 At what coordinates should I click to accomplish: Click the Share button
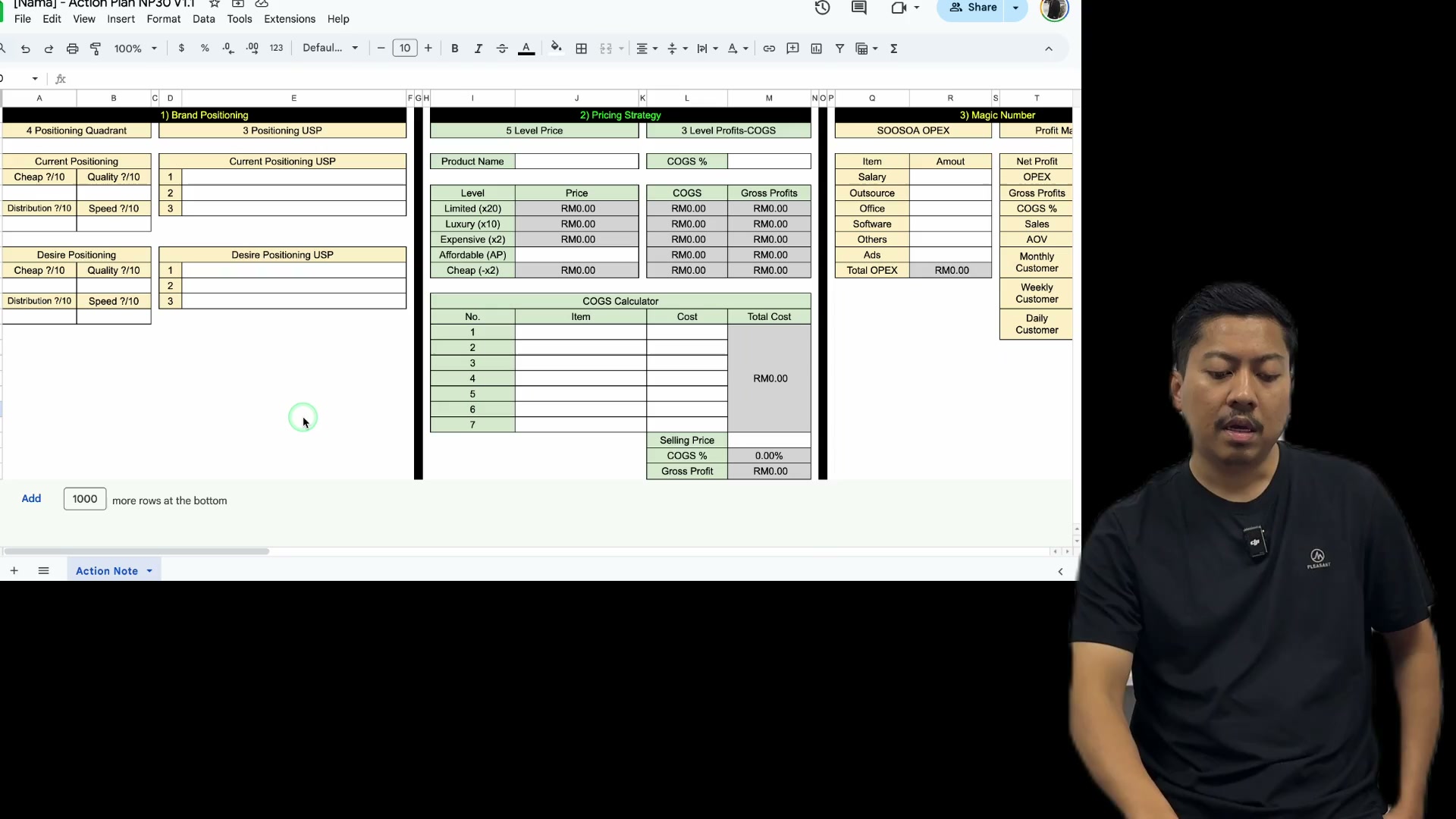974,8
